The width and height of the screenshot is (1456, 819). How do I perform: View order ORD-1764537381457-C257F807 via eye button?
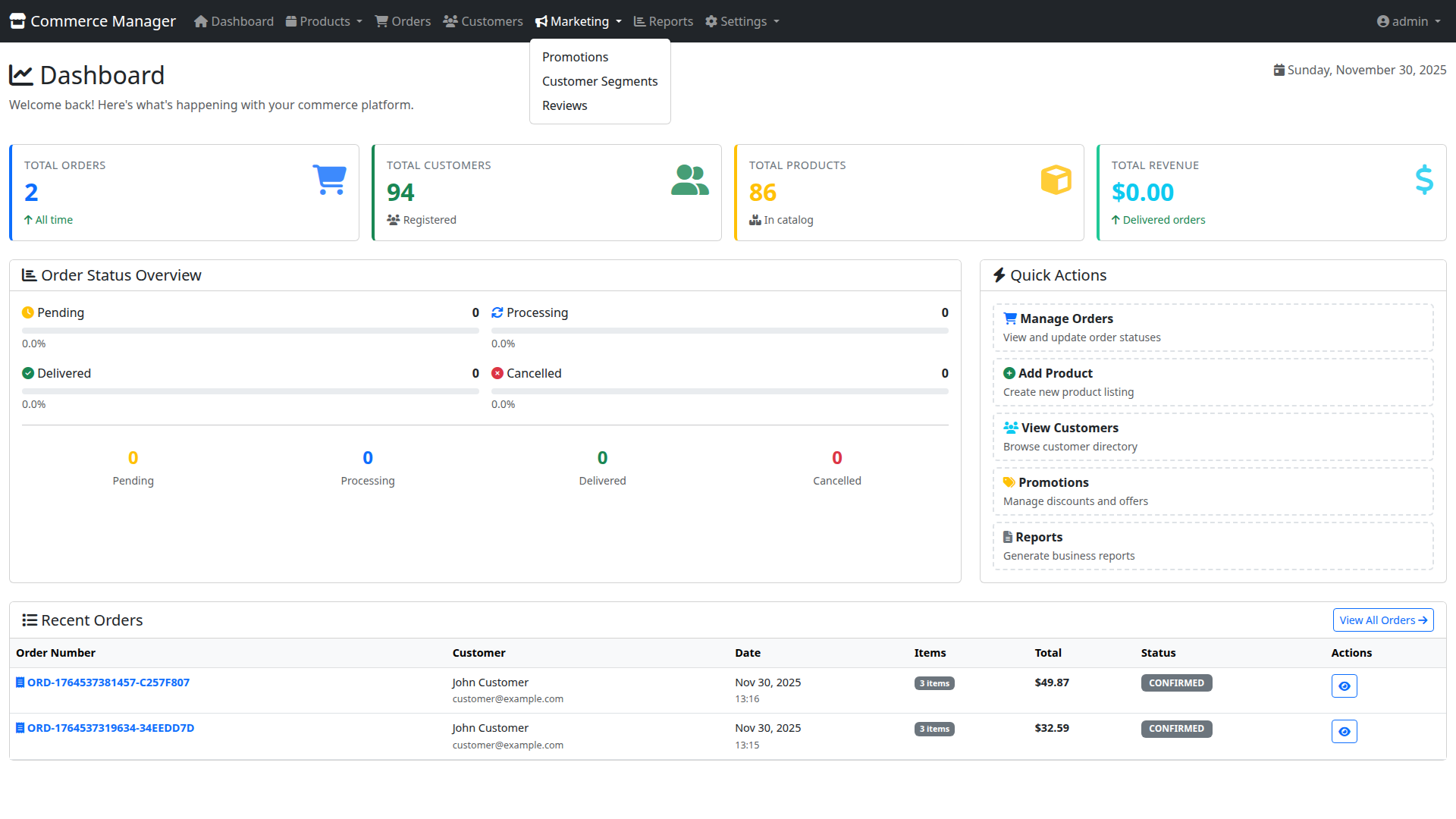1344,686
